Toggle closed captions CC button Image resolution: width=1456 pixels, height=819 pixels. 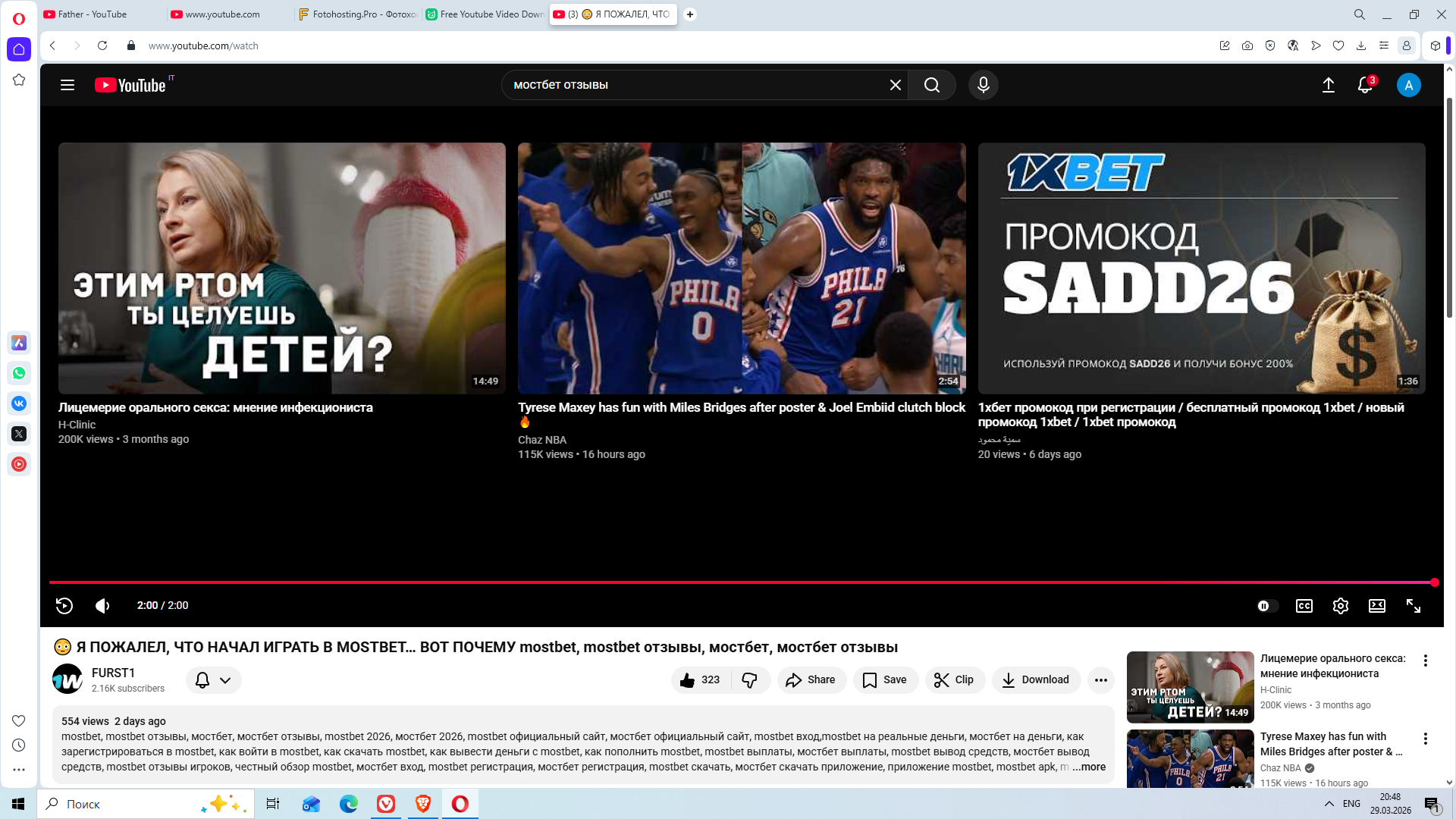tap(1304, 606)
